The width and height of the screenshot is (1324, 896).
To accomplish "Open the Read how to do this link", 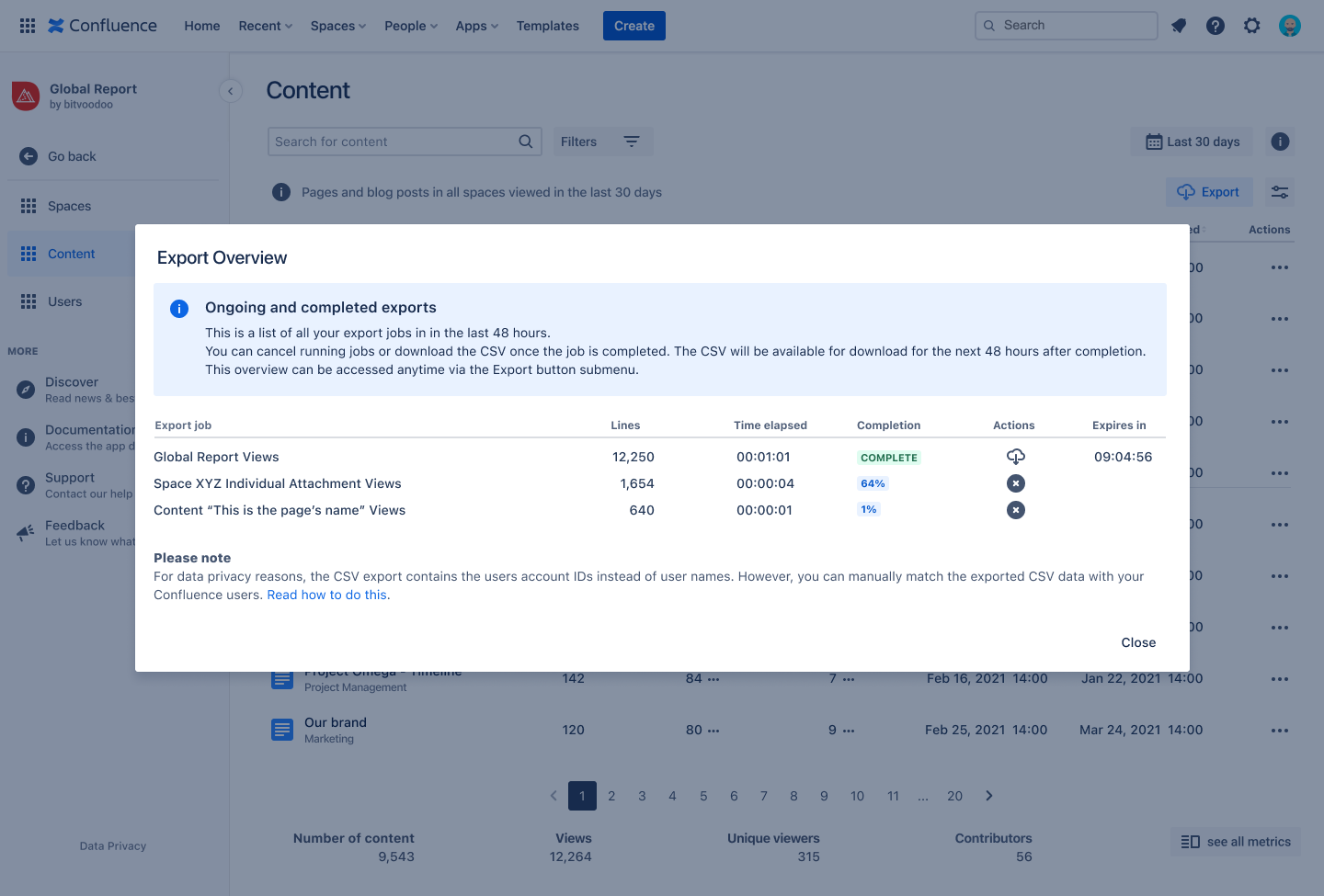I will [x=326, y=595].
